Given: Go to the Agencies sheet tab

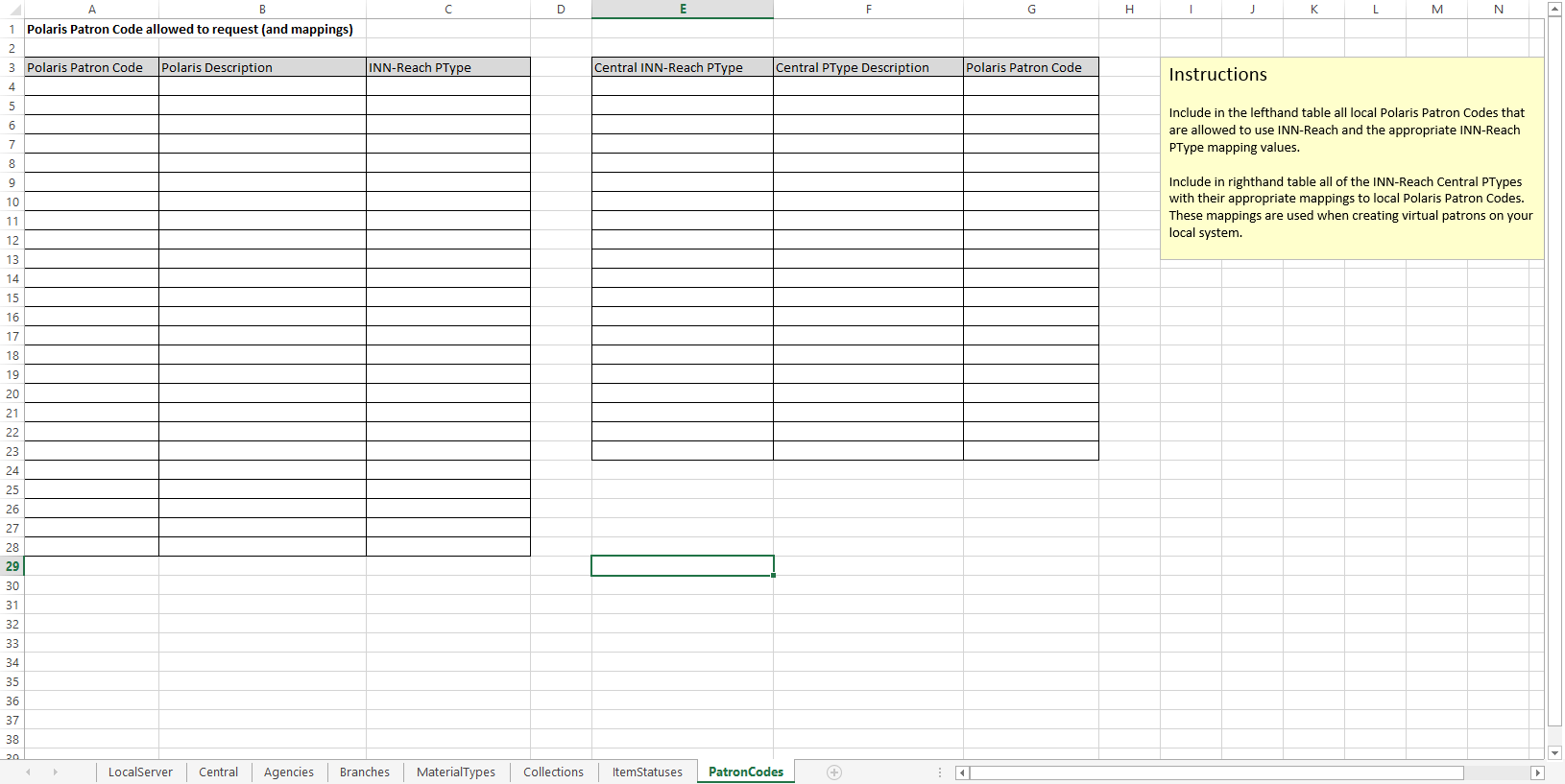Looking at the screenshot, I should (288, 772).
